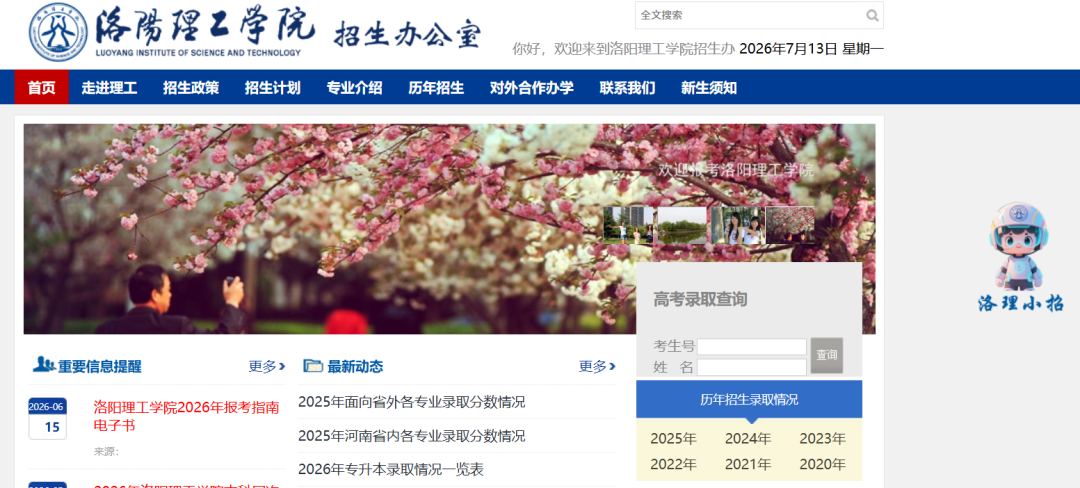
Task: Click the 高考录取查询 heading
Action: 700,299
